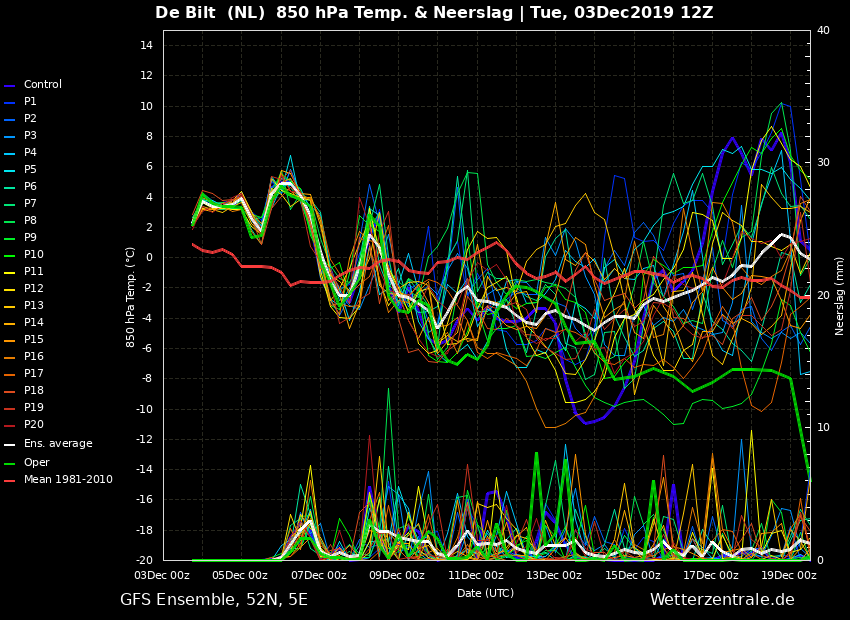Click the P15 legend label
850x620 pixels.
click(x=33, y=340)
